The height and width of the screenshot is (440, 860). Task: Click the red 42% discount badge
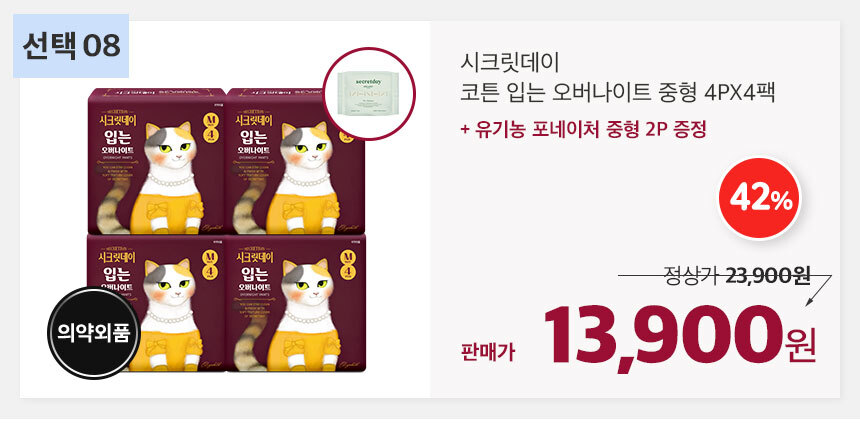tap(759, 199)
